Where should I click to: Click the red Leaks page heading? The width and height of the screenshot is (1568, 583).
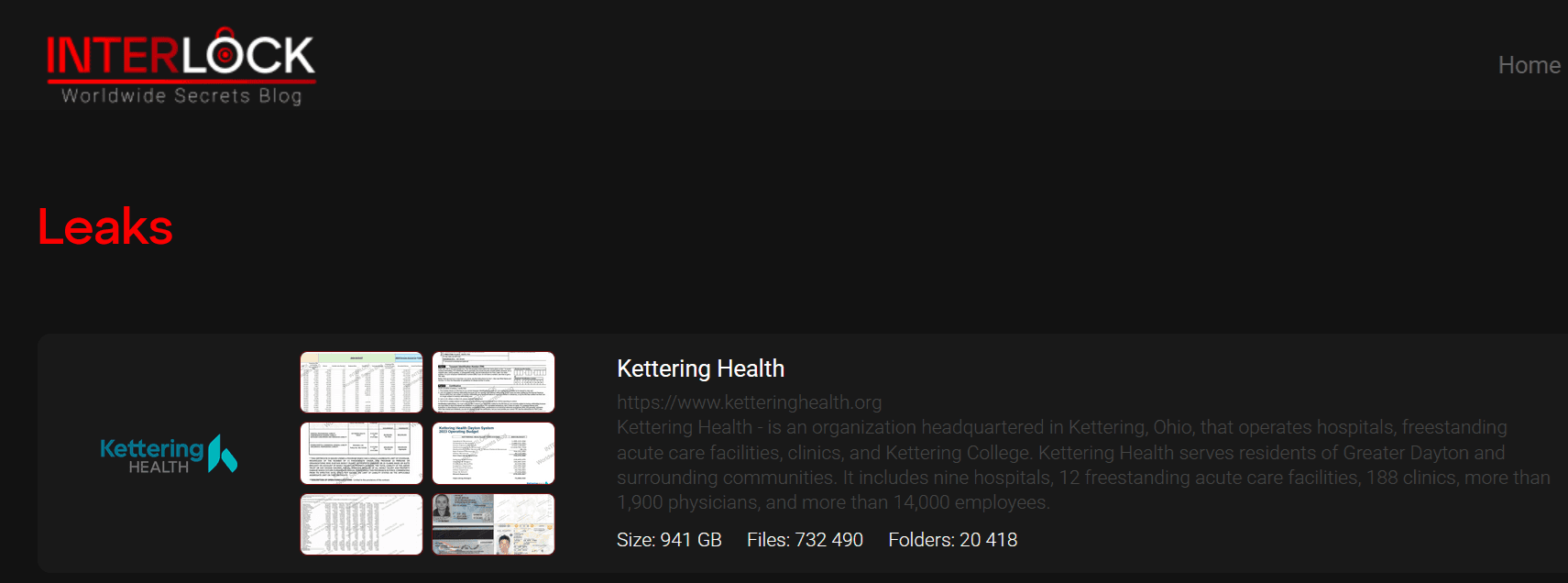(x=105, y=227)
